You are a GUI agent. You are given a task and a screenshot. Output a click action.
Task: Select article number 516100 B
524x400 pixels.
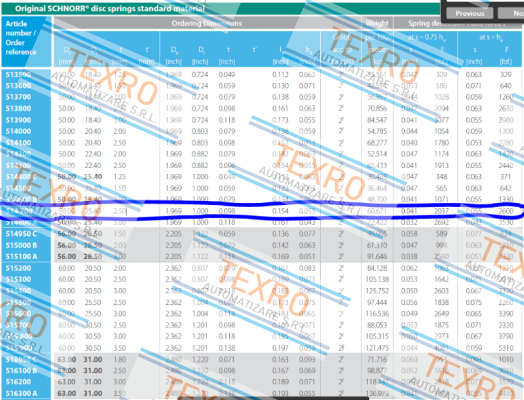point(21,371)
